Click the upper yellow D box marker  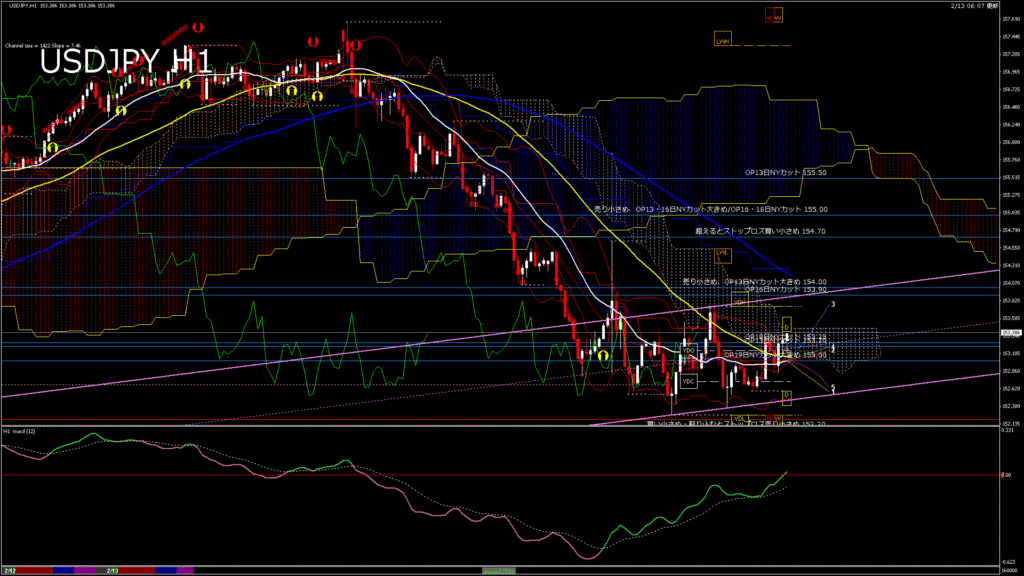point(786,327)
